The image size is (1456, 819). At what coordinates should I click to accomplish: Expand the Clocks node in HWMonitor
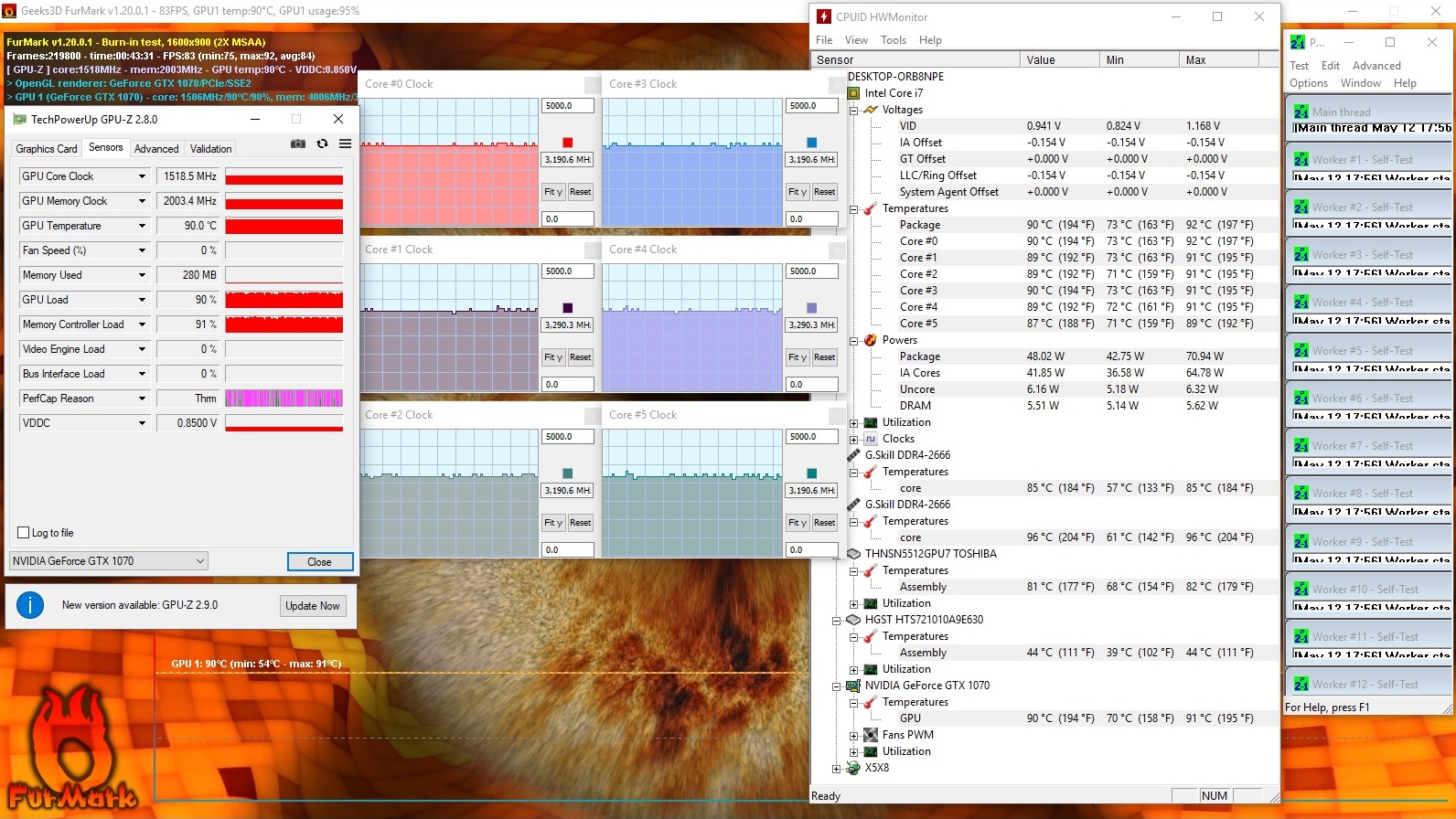click(x=853, y=439)
